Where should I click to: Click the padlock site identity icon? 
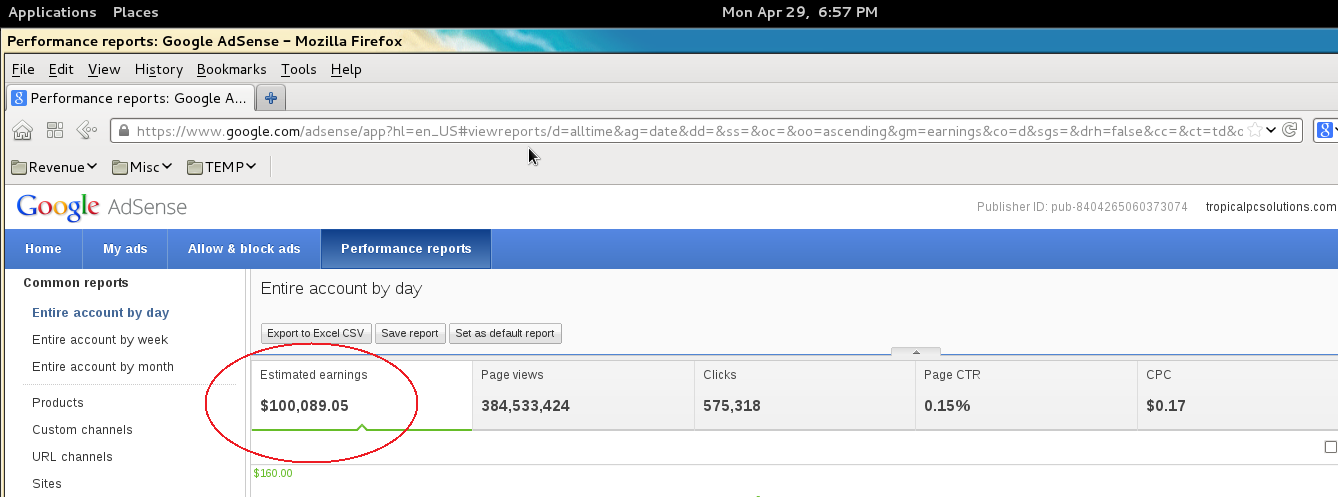point(123,131)
